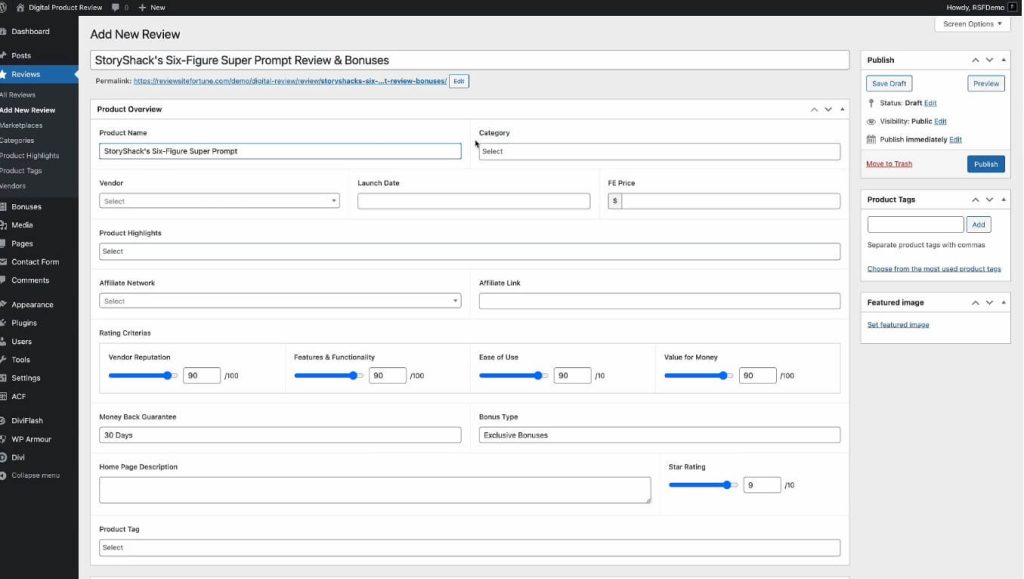Click the Posts pin icon
The height and width of the screenshot is (579, 1024).
(3, 55)
